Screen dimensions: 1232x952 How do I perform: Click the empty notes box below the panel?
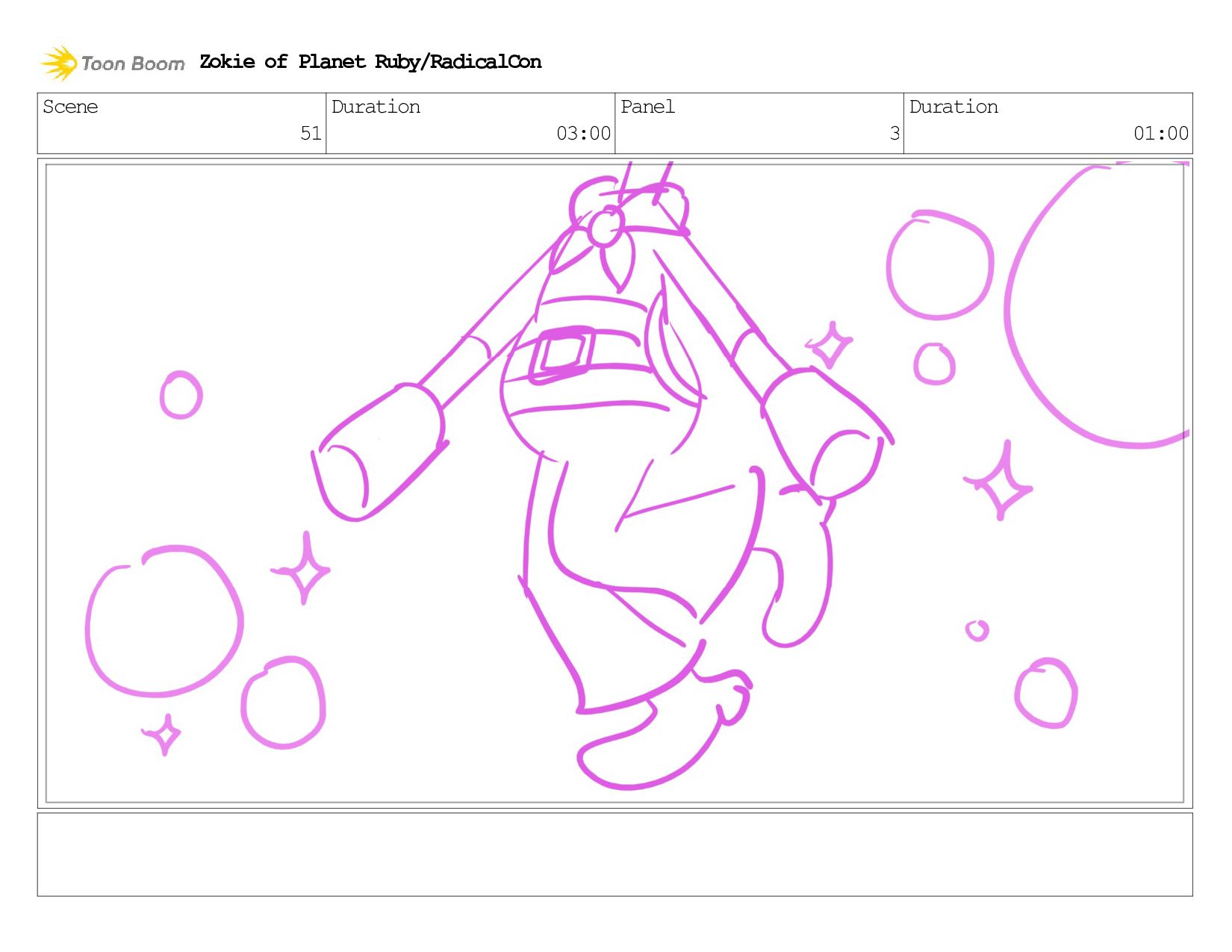point(615,854)
